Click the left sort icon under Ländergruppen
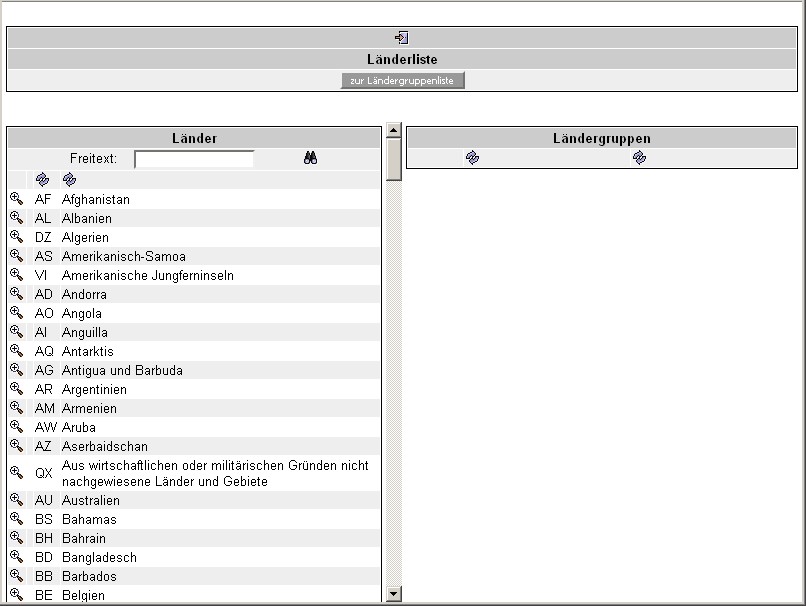Image resolution: width=806 pixels, height=606 pixels. [472, 157]
